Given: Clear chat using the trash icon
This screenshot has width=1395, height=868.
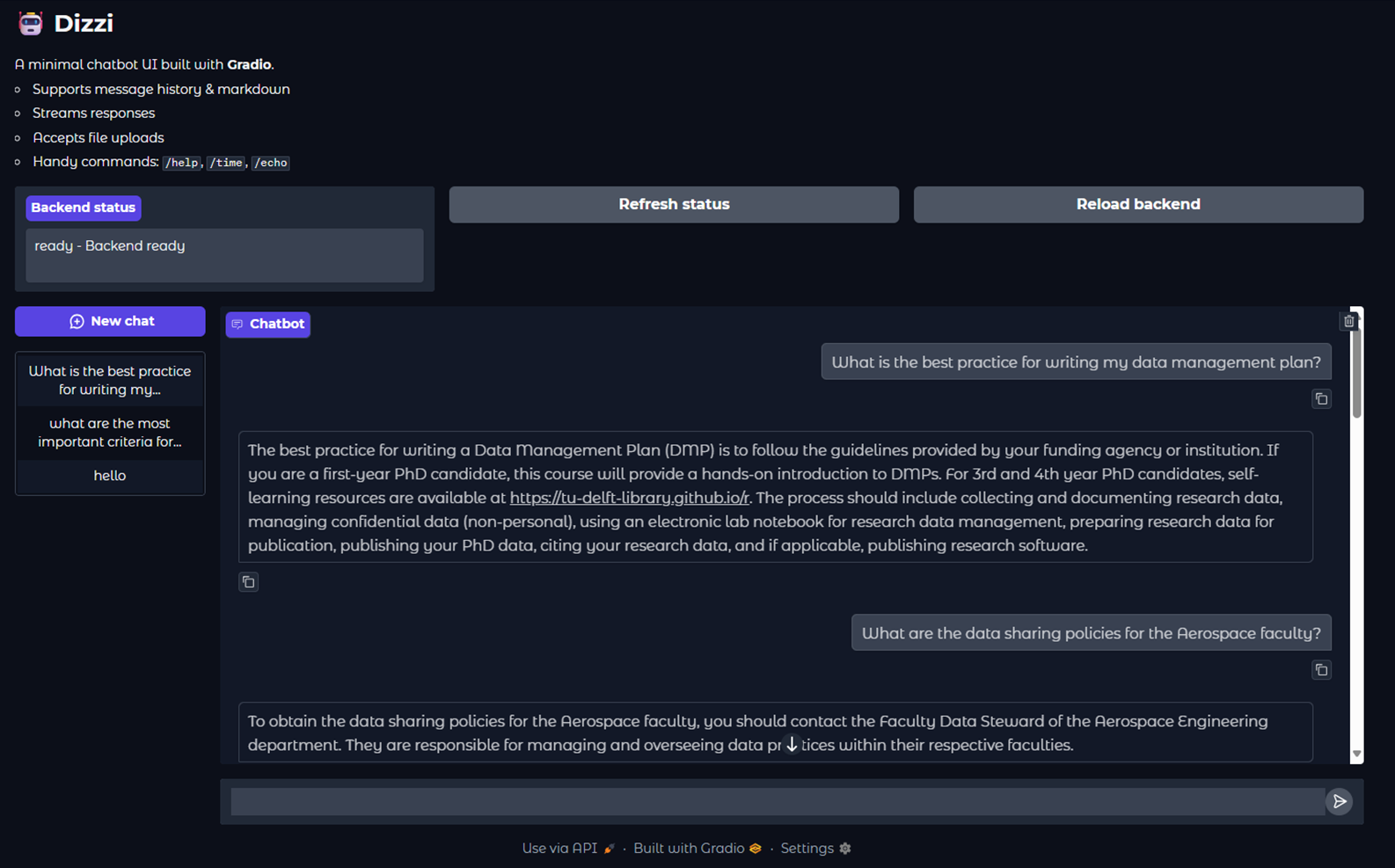Looking at the screenshot, I should pos(1348,322).
